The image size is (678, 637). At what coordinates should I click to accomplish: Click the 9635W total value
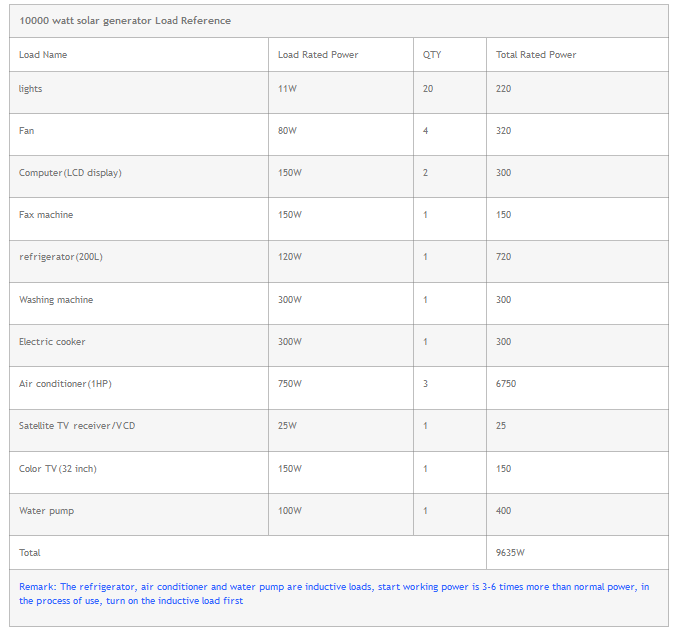click(510, 553)
